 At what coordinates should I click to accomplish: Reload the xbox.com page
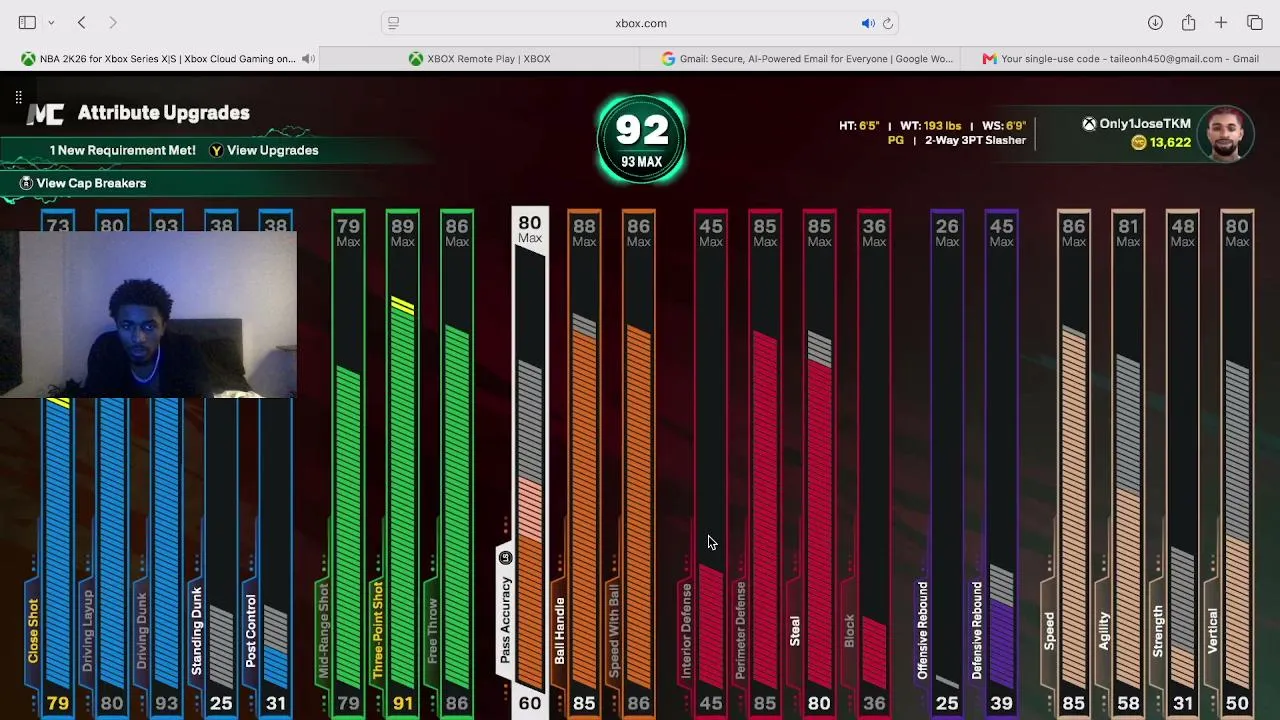(887, 23)
